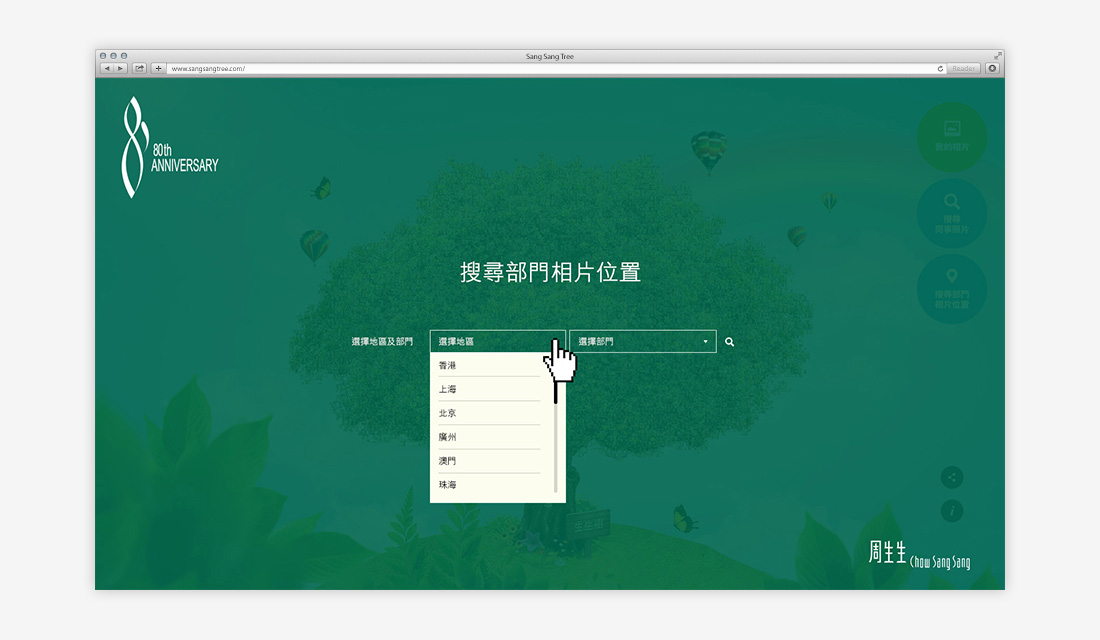Screen dimensions: 1100x640
Task: Click the browser share toolbar button
Action: (x=140, y=69)
